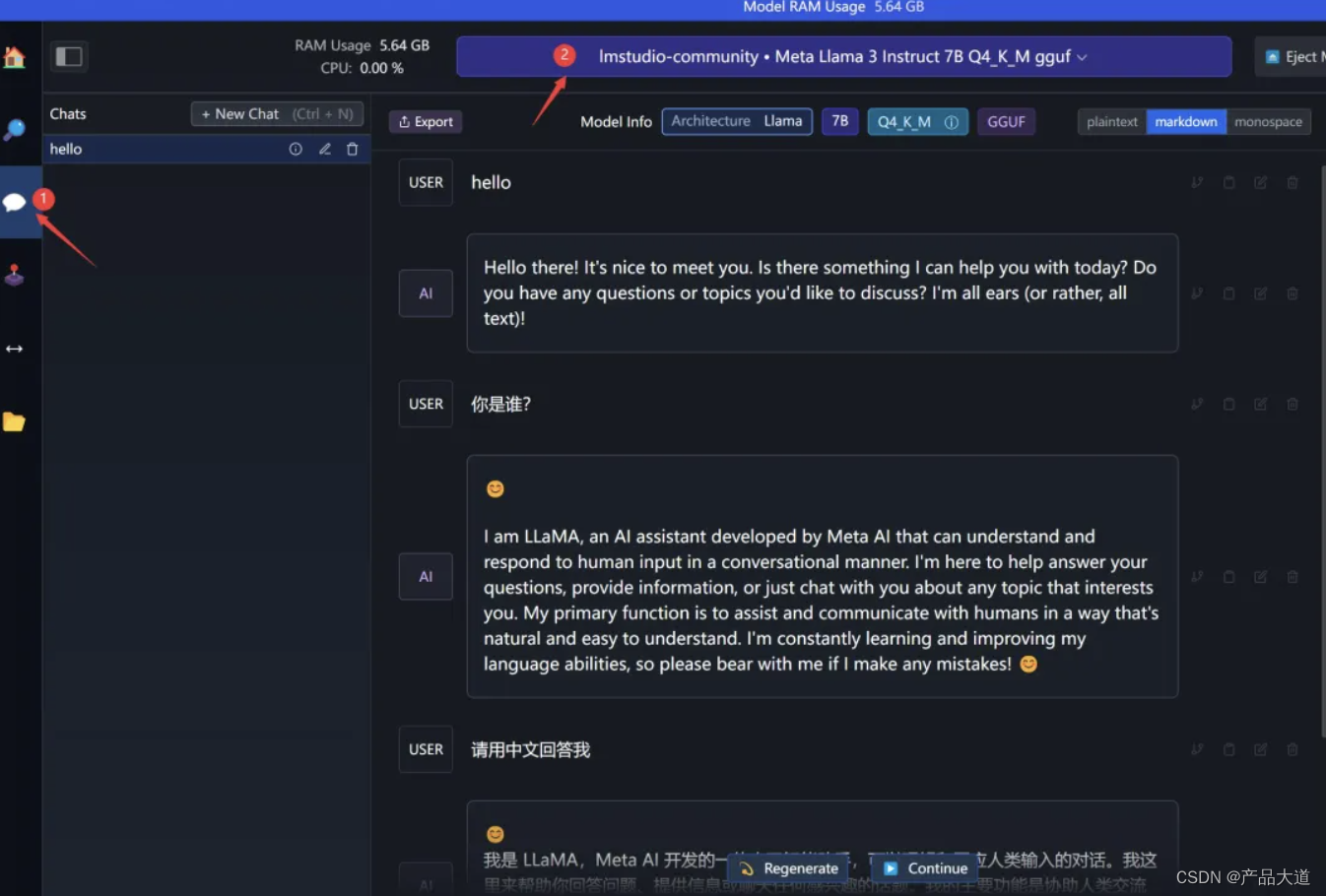
Task: Click 'Model RAM Usage 5.64 GB' title bar text
Action: [x=833, y=7]
